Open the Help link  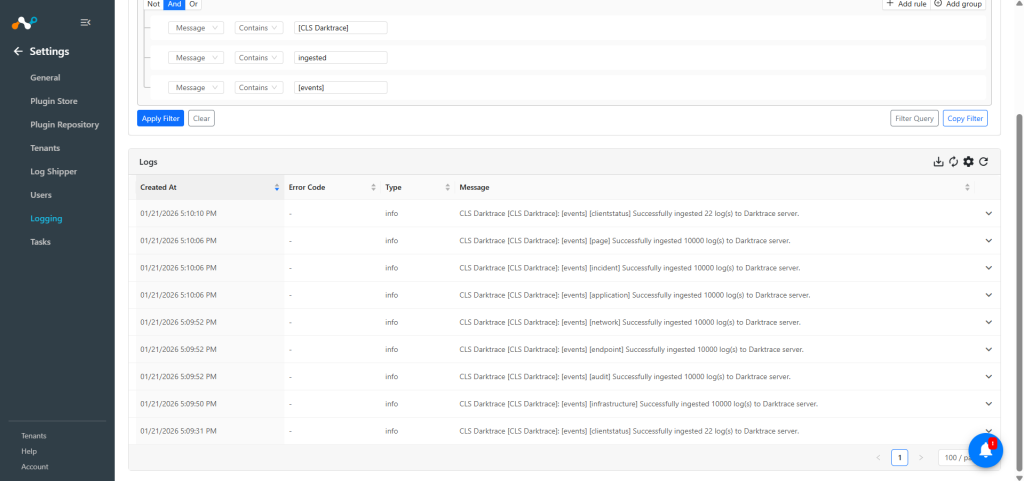point(29,452)
